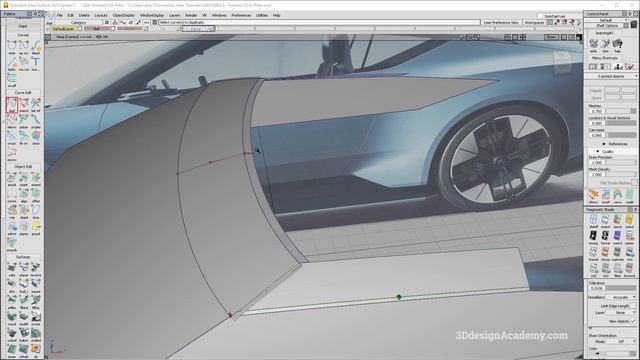Open the Edit menu

pyautogui.click(x=71, y=15)
